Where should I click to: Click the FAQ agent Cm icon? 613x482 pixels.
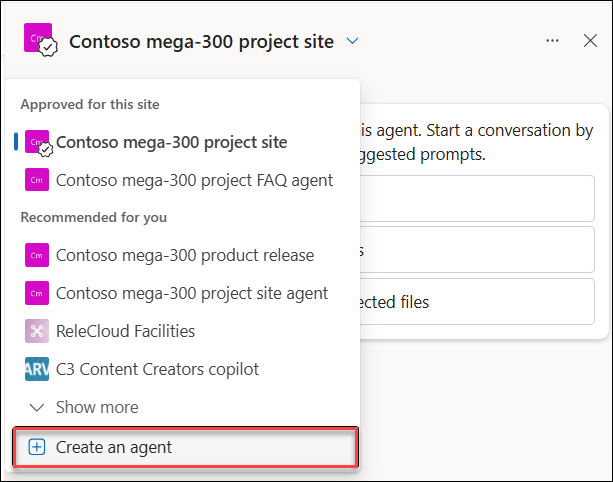pyautogui.click(x=37, y=180)
